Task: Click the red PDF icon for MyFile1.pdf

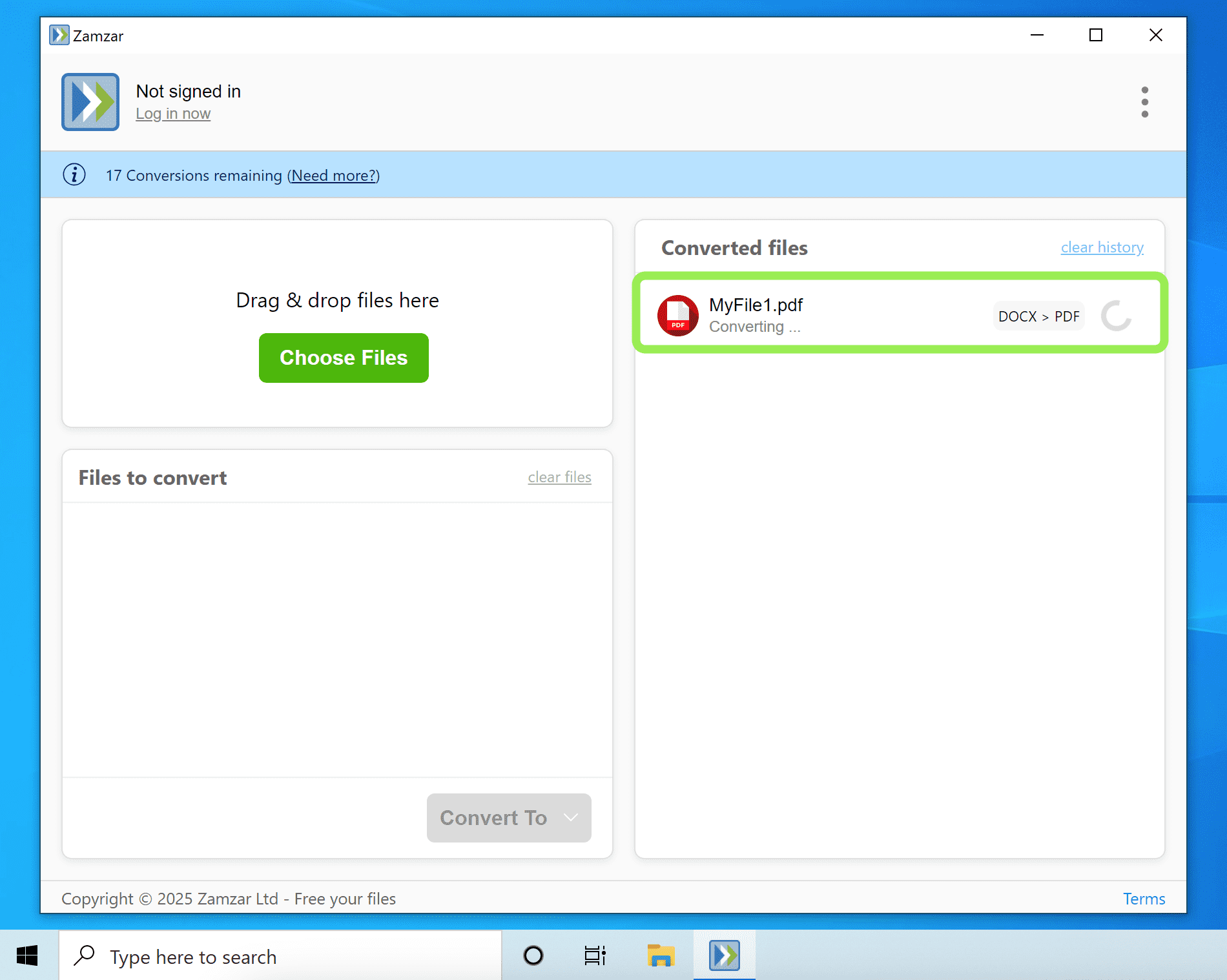Action: tap(677, 316)
